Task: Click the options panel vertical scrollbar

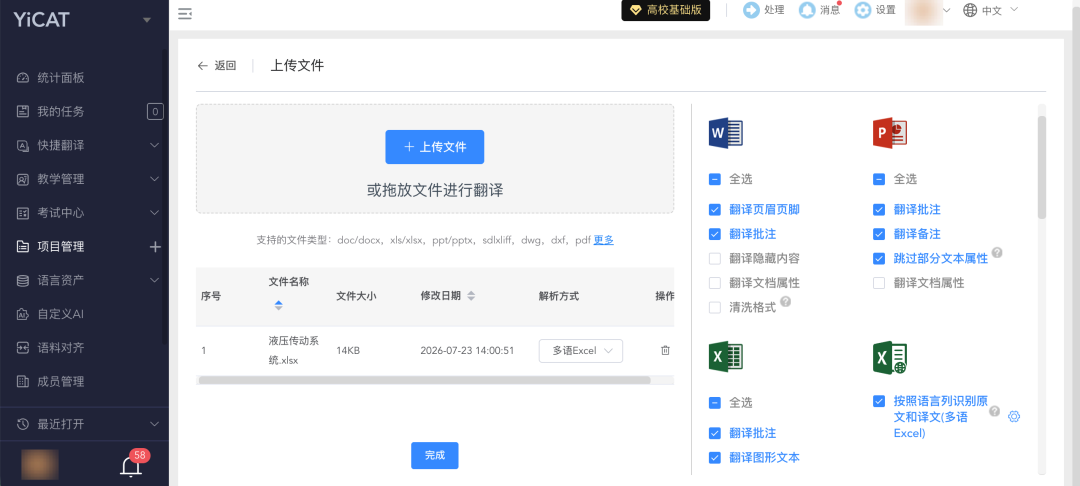Action: (x=1041, y=167)
